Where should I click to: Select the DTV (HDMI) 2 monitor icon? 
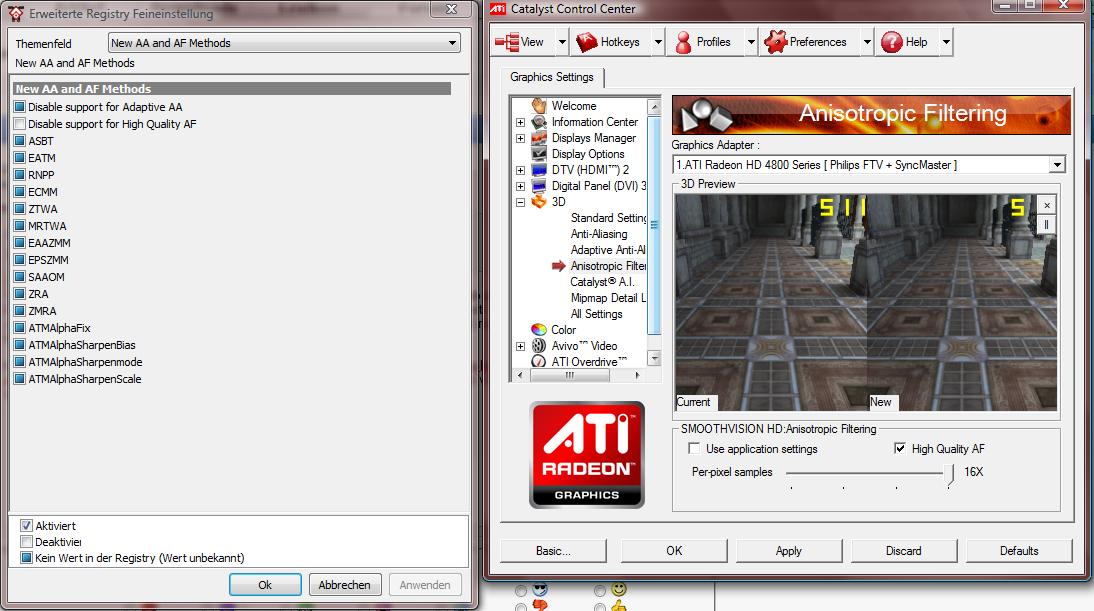(x=539, y=170)
